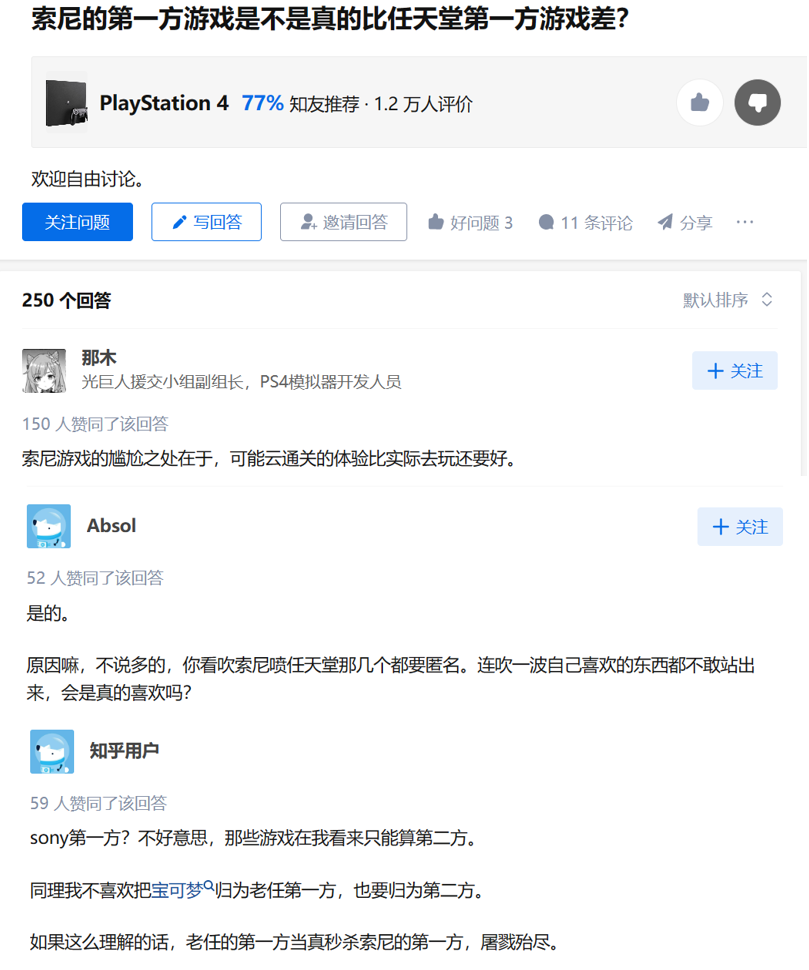Viewport: 809px width, 970px height.
Task: Follow user 那木 with 关注 button
Action: (734, 371)
